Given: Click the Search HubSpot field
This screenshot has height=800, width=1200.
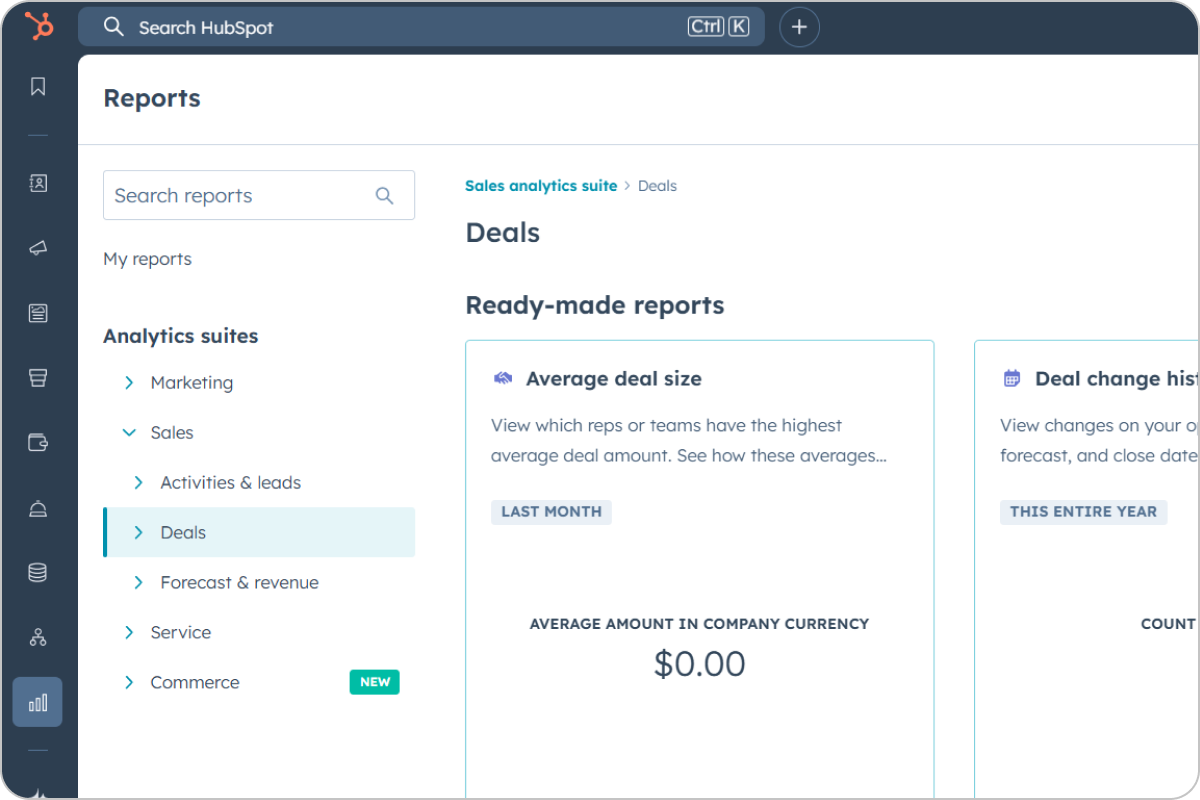Looking at the screenshot, I should tap(421, 27).
